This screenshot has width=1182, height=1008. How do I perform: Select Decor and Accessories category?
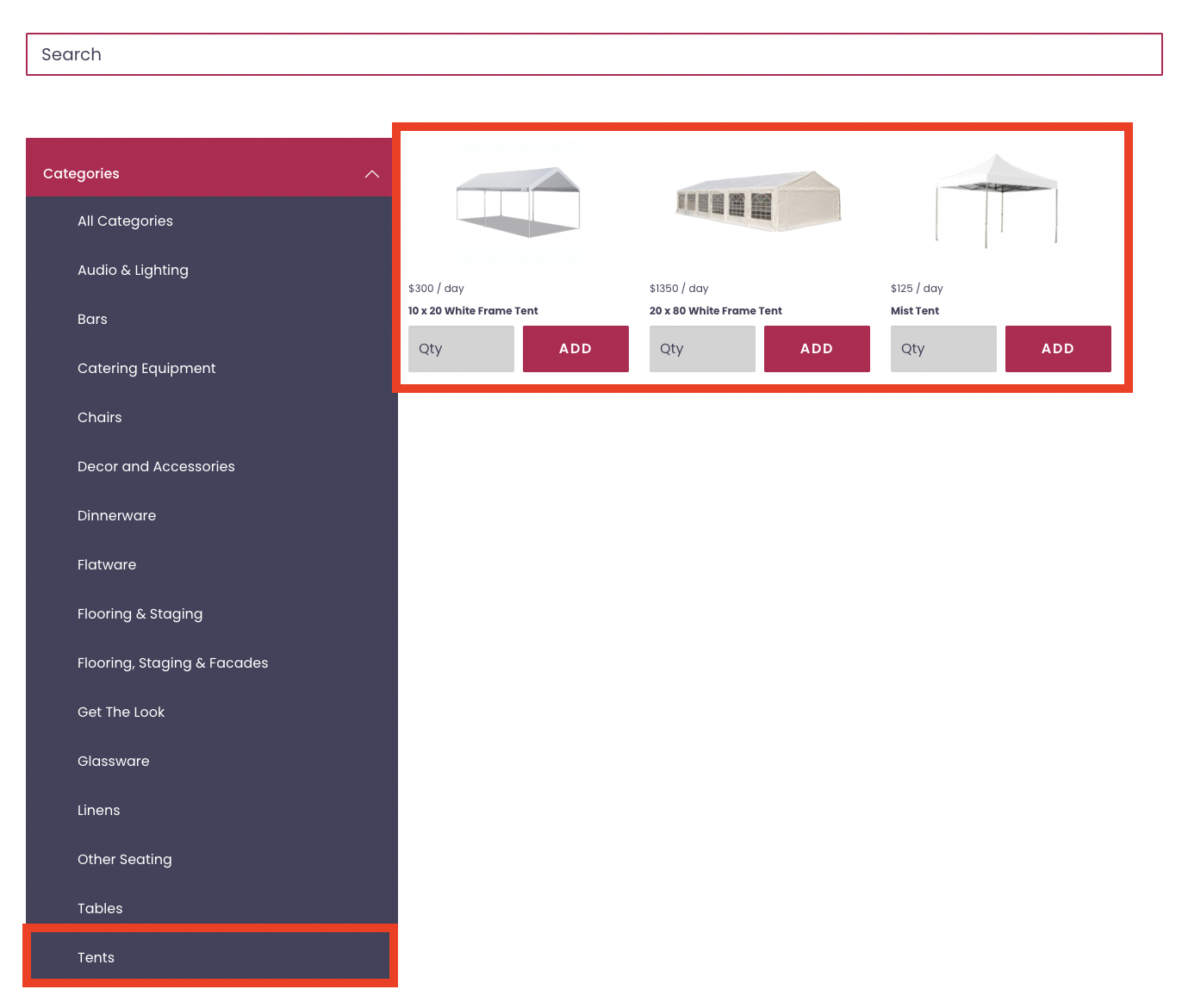click(156, 466)
